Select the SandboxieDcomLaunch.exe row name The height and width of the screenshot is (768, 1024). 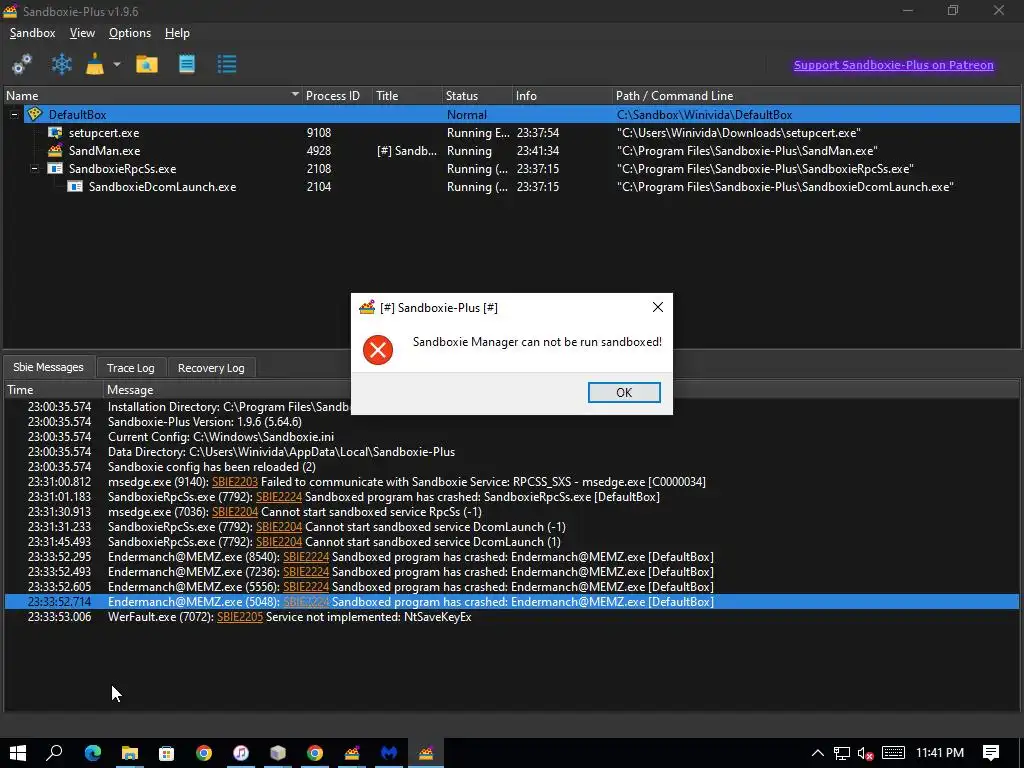(x=163, y=187)
